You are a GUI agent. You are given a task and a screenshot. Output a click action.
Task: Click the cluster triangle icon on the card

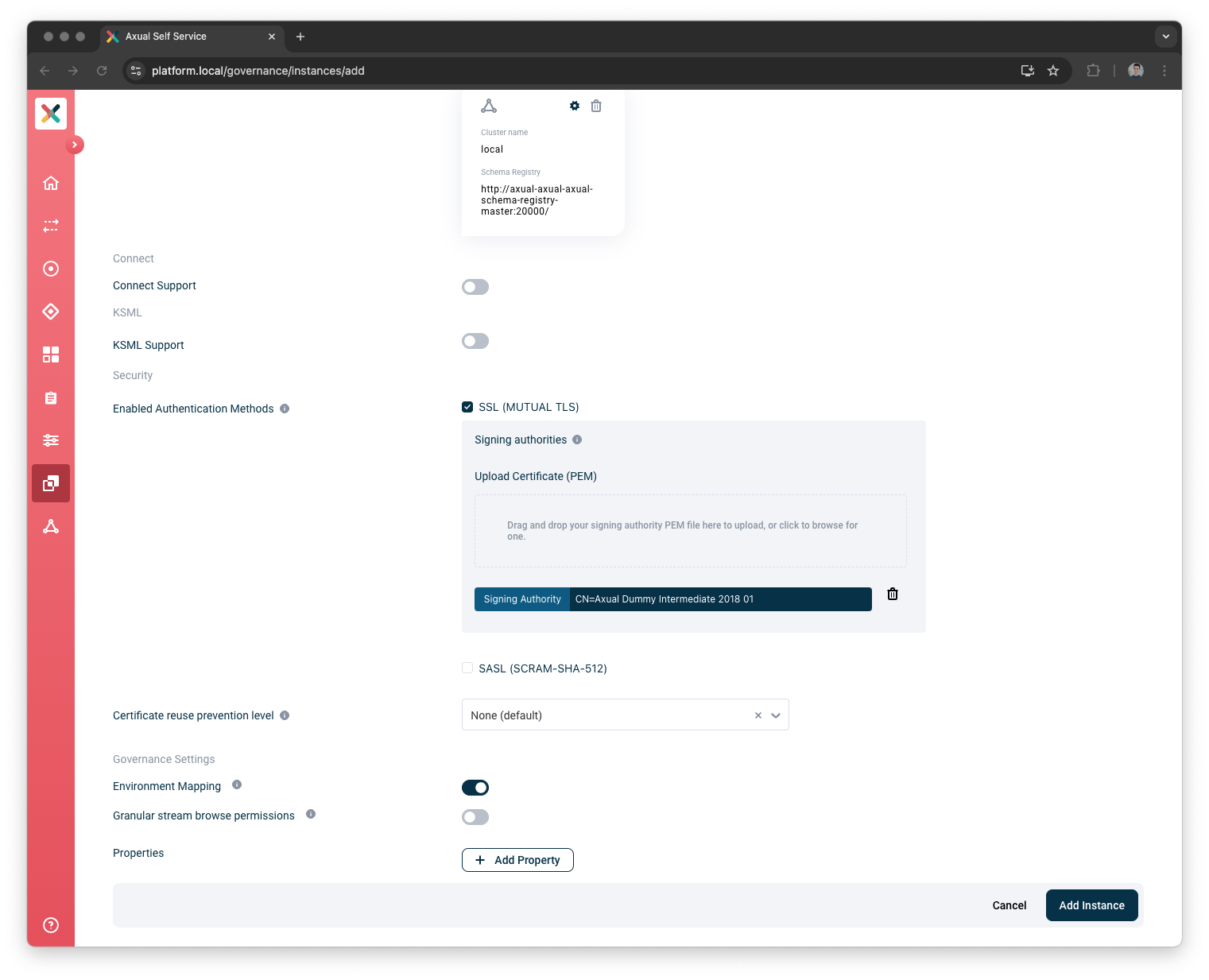click(489, 106)
